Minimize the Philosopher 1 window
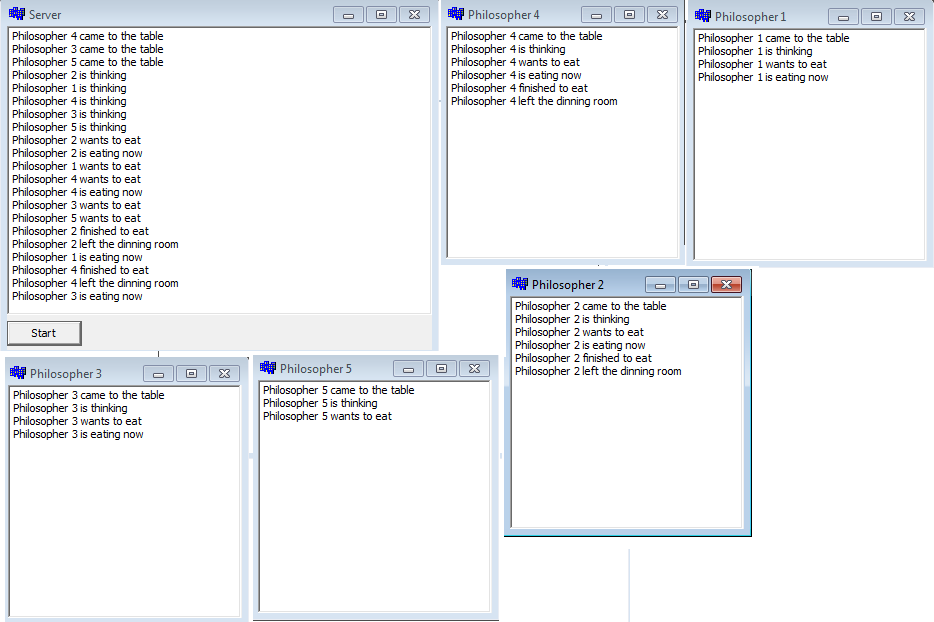 tap(843, 17)
